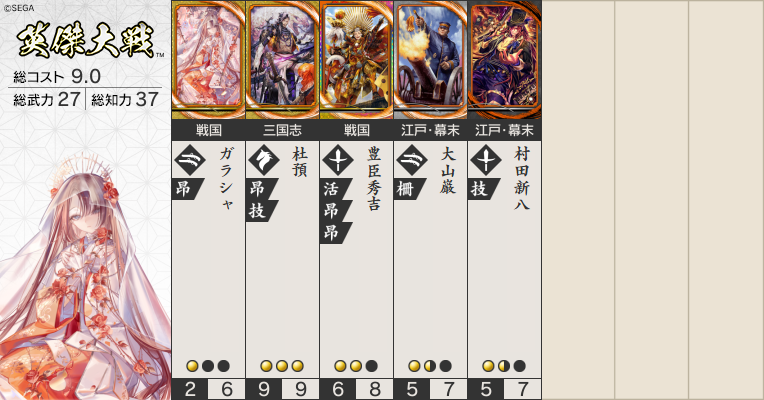Click the ガラシャ card thumbnail
This screenshot has height=400, width=764.
pos(209,59)
